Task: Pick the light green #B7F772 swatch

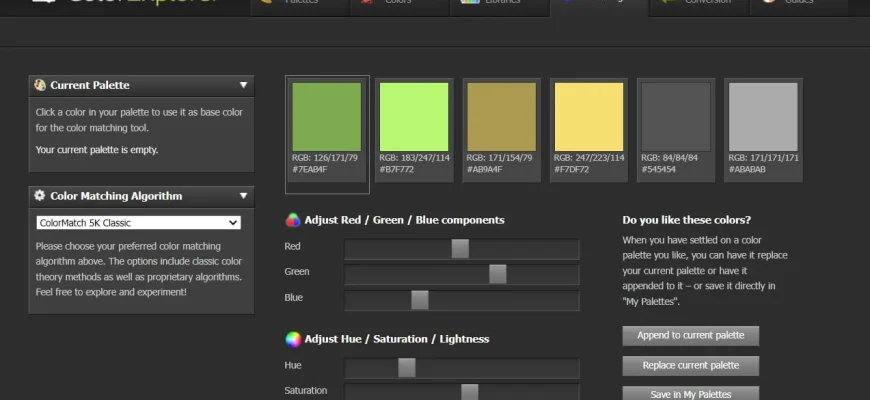Action: click(x=414, y=117)
